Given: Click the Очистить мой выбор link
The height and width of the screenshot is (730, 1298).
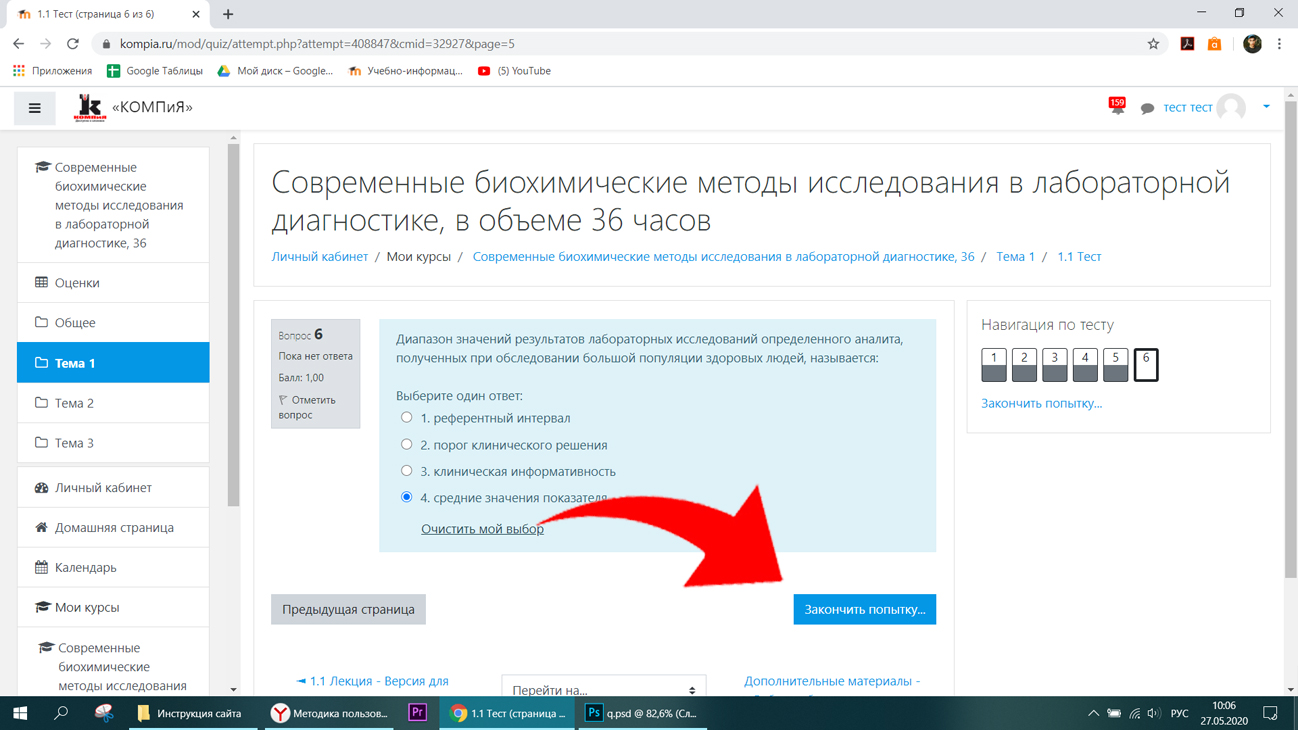Looking at the screenshot, I should [482, 529].
